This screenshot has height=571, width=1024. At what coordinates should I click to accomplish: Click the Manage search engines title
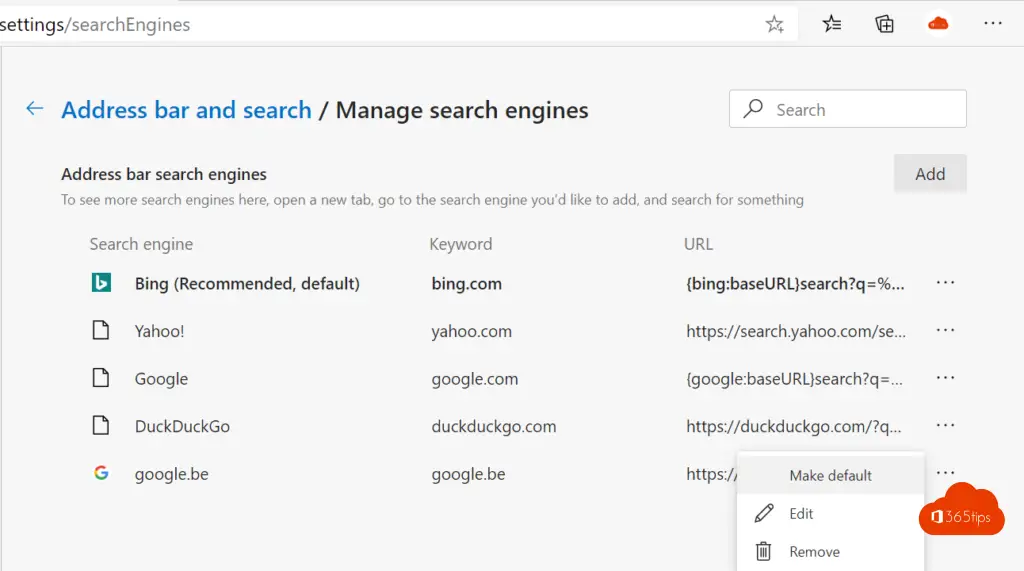pyautogui.click(x=462, y=110)
